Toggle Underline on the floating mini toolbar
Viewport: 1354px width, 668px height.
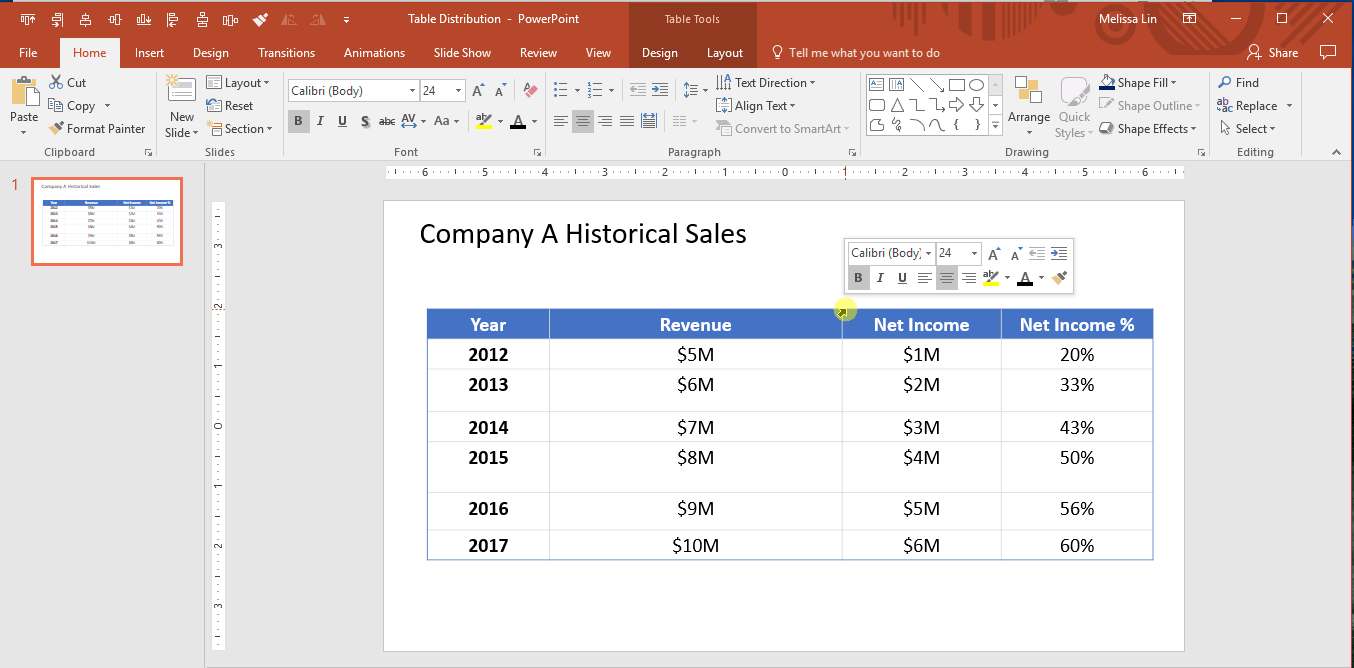[x=901, y=278]
